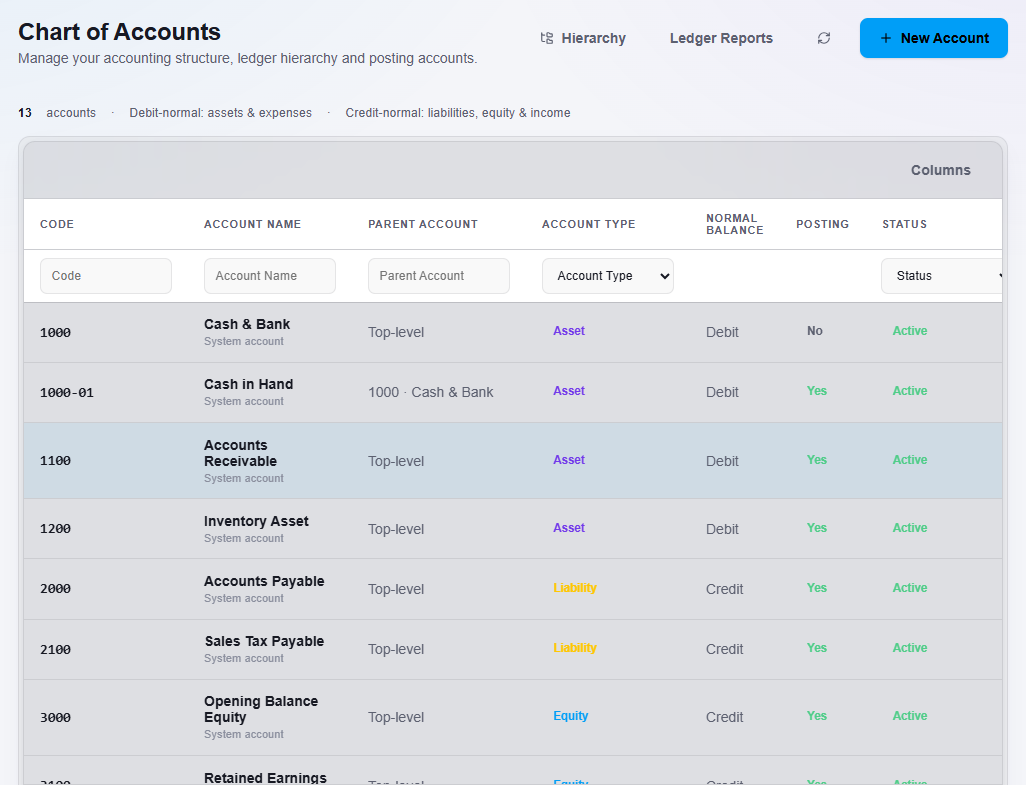Sort by the ACCOUNT NAME column header
The height and width of the screenshot is (785, 1026).
[253, 224]
